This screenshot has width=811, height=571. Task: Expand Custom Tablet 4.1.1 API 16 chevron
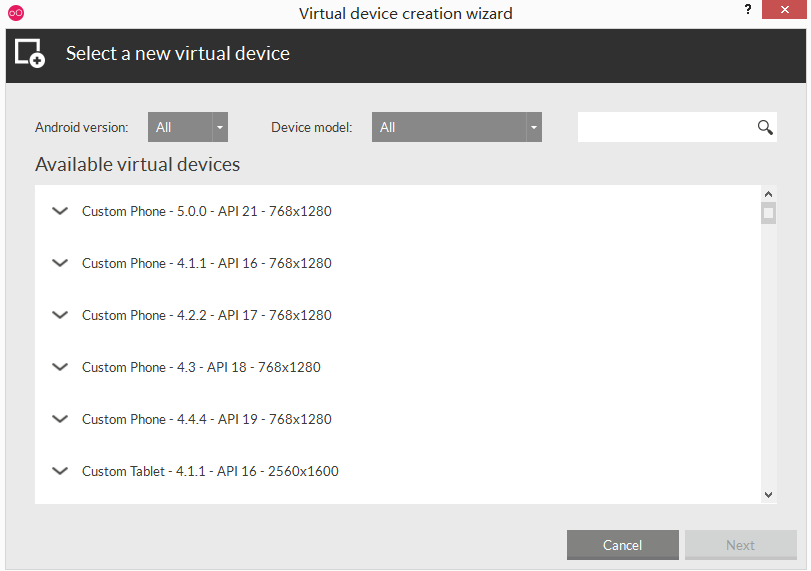[x=60, y=471]
